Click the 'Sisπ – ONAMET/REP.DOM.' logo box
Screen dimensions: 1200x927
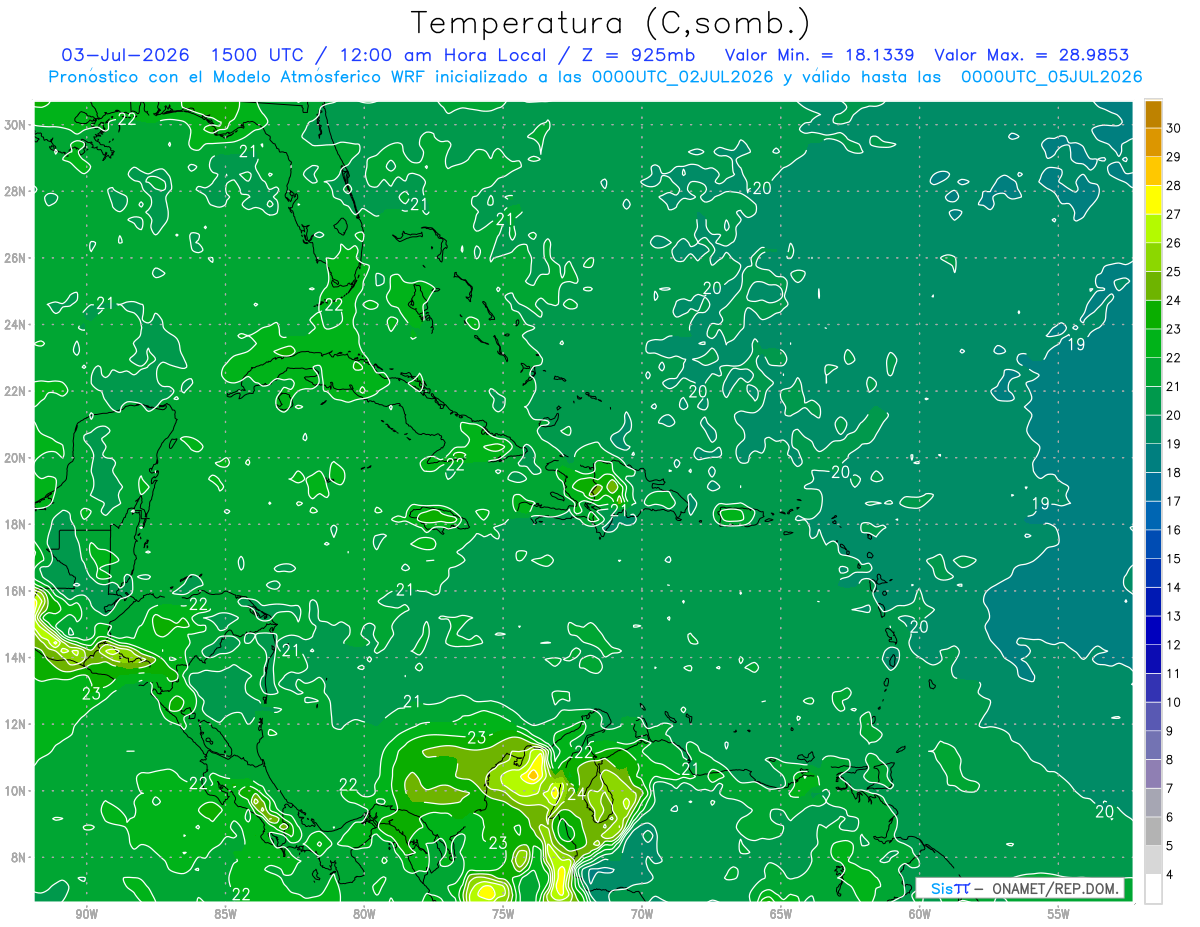[x=1020, y=888]
